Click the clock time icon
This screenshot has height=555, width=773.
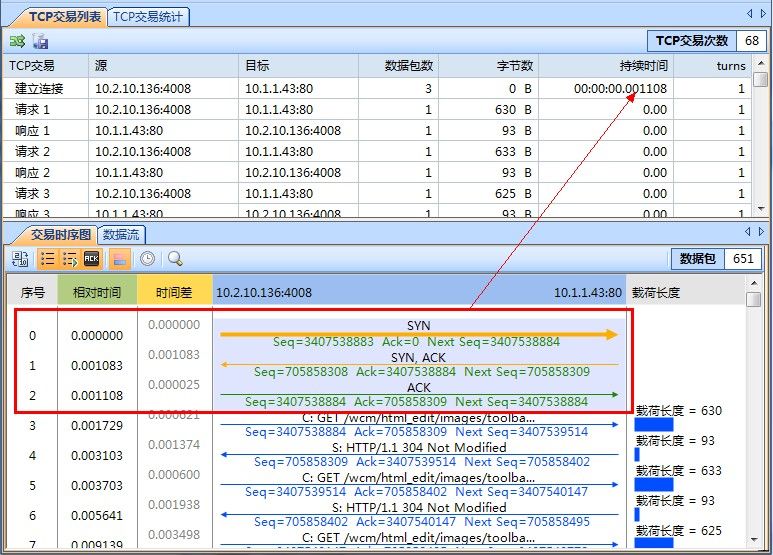coord(147,259)
